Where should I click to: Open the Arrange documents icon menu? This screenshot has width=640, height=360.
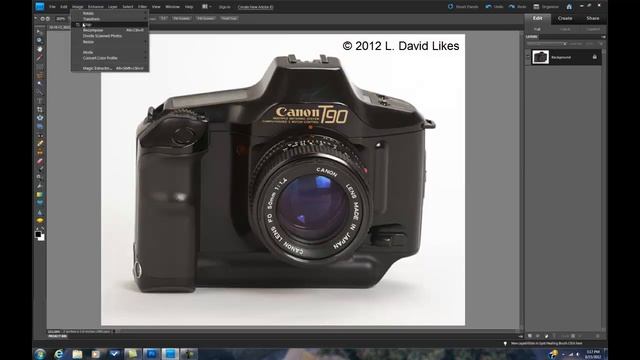tap(207, 7)
